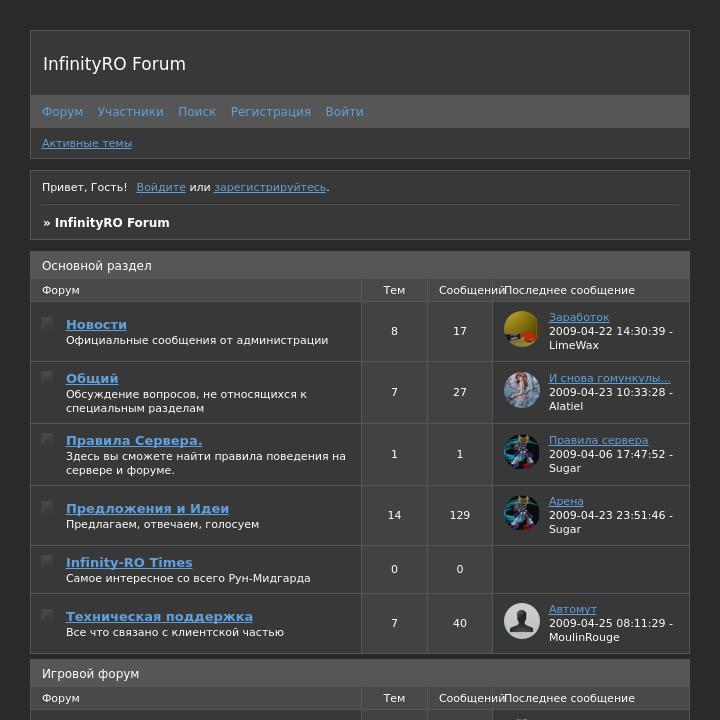Open the Активные темы link

pyautogui.click(x=87, y=143)
